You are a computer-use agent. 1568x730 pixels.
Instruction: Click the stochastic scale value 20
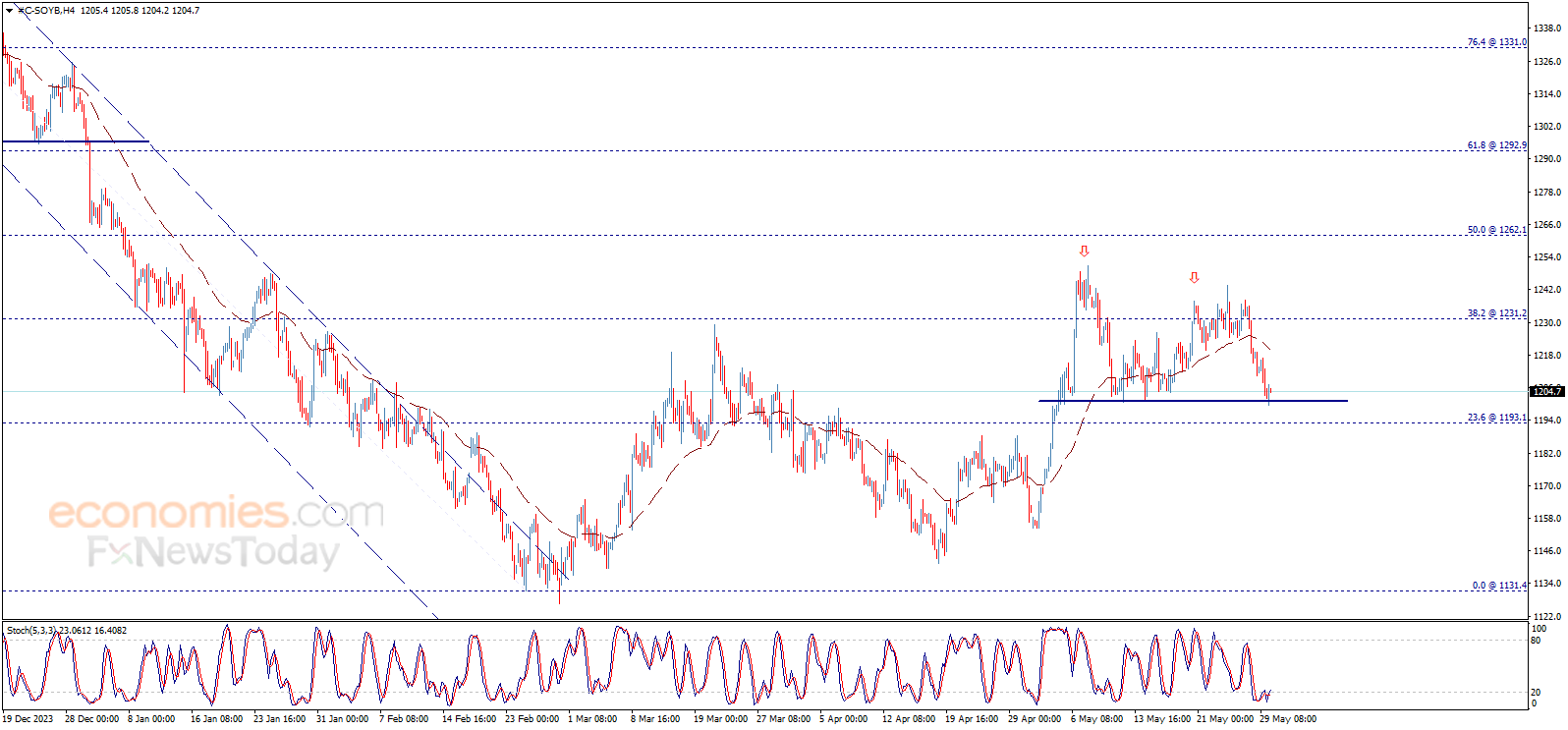pyautogui.click(x=1536, y=693)
